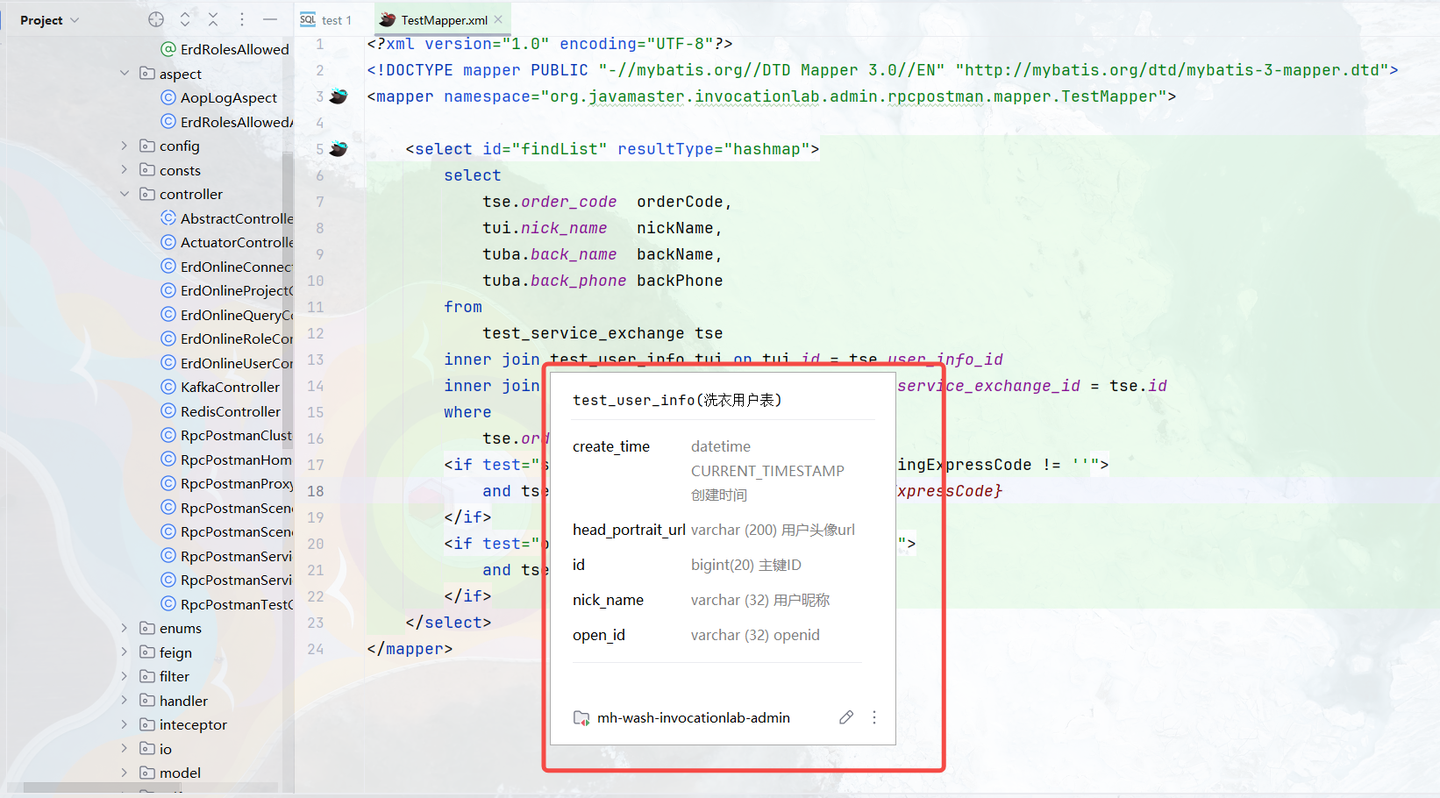Open the Project panel options kebab menu

coord(240,19)
